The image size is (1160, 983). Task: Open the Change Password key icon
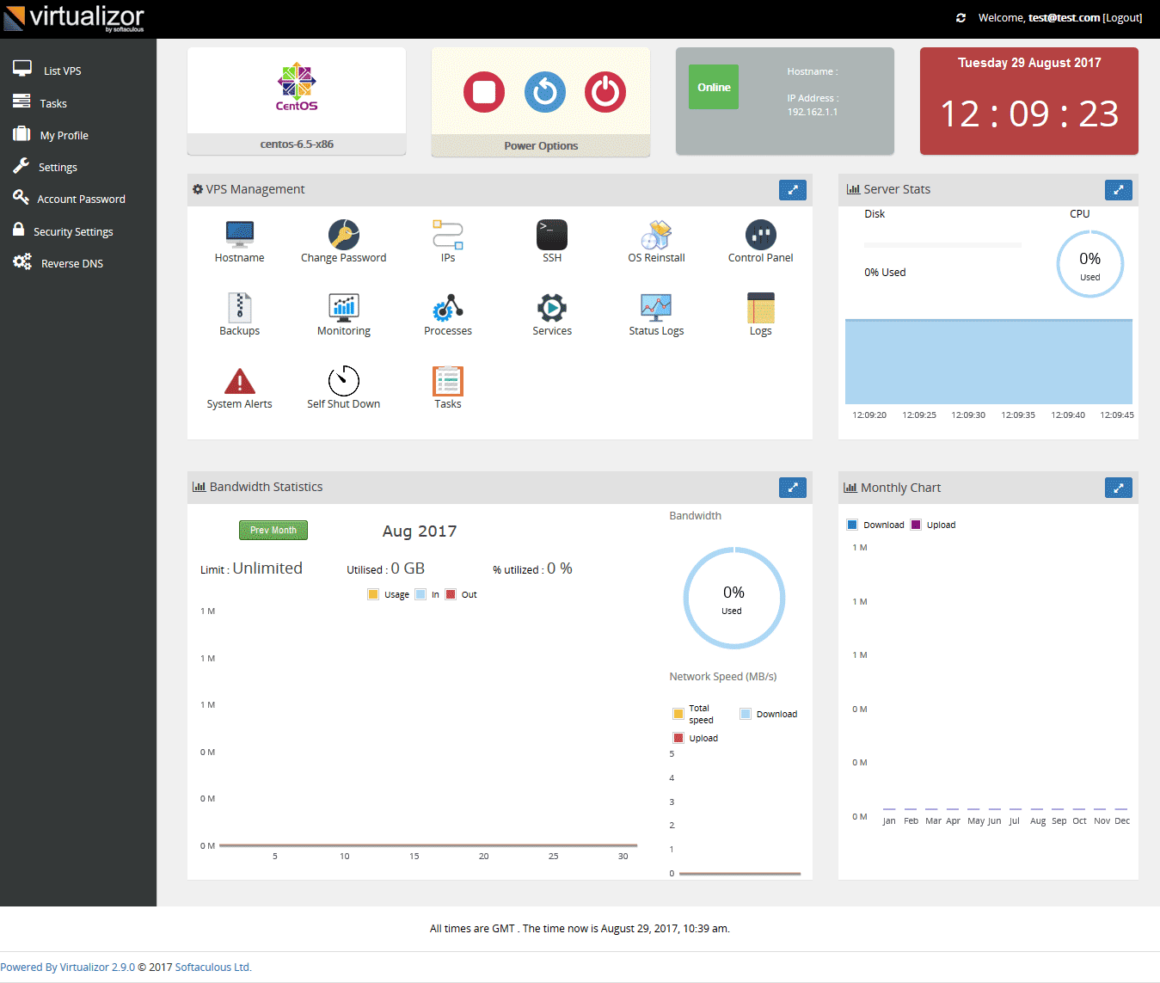tap(343, 234)
